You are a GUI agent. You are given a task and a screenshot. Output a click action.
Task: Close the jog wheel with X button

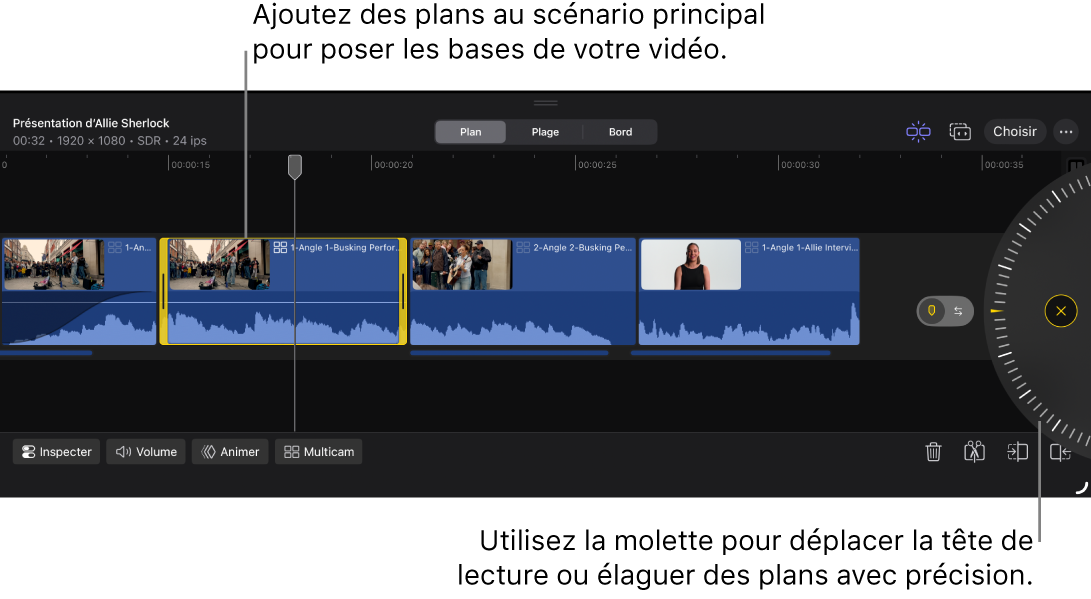1060,311
